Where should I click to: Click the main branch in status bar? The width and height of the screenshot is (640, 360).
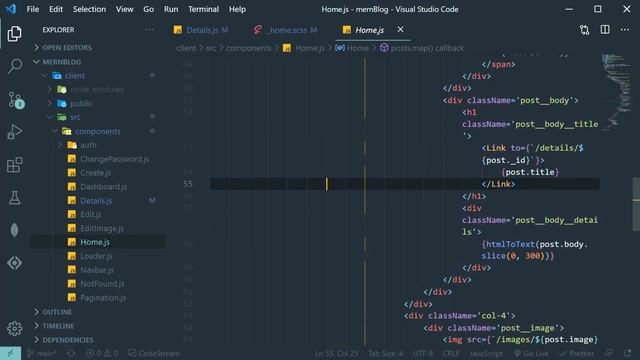tap(41, 353)
